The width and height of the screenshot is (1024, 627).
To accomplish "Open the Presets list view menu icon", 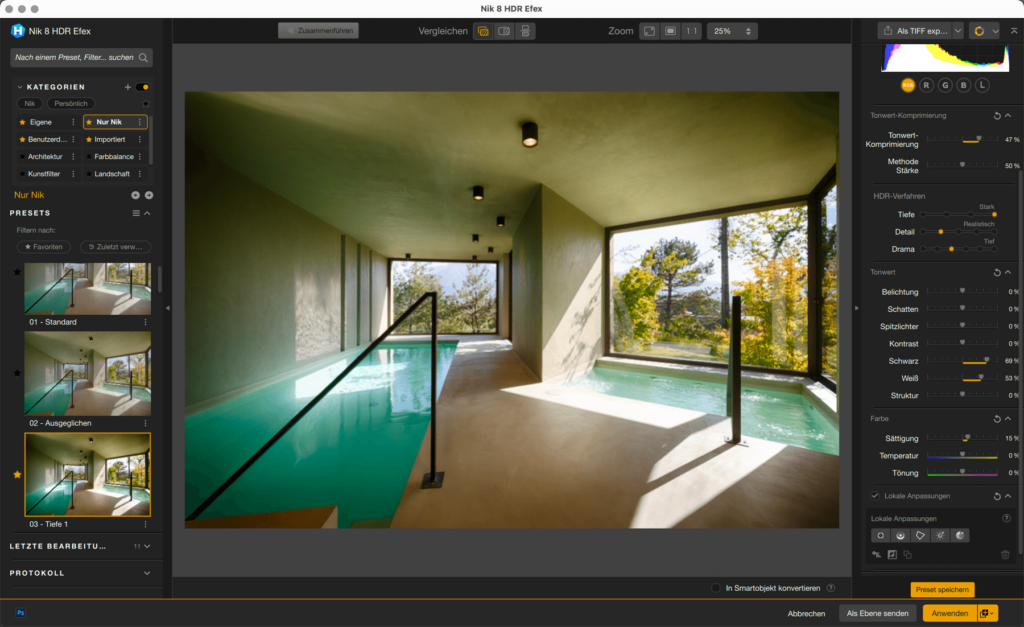I will pos(136,214).
